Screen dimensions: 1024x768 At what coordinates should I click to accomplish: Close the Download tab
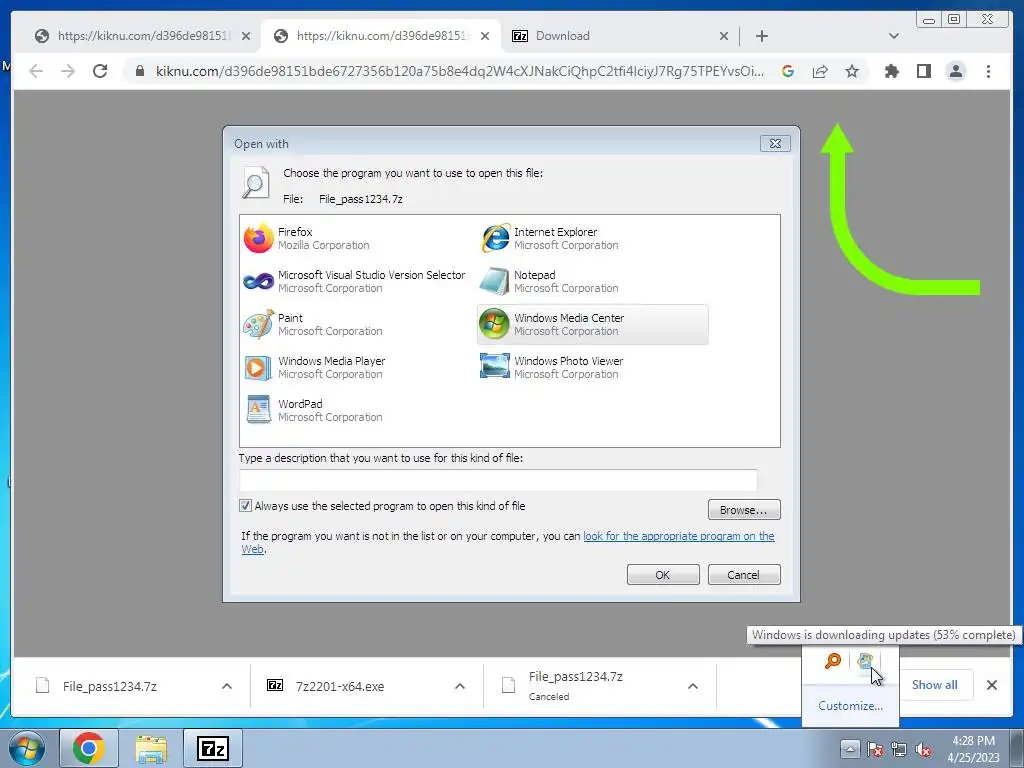(724, 36)
